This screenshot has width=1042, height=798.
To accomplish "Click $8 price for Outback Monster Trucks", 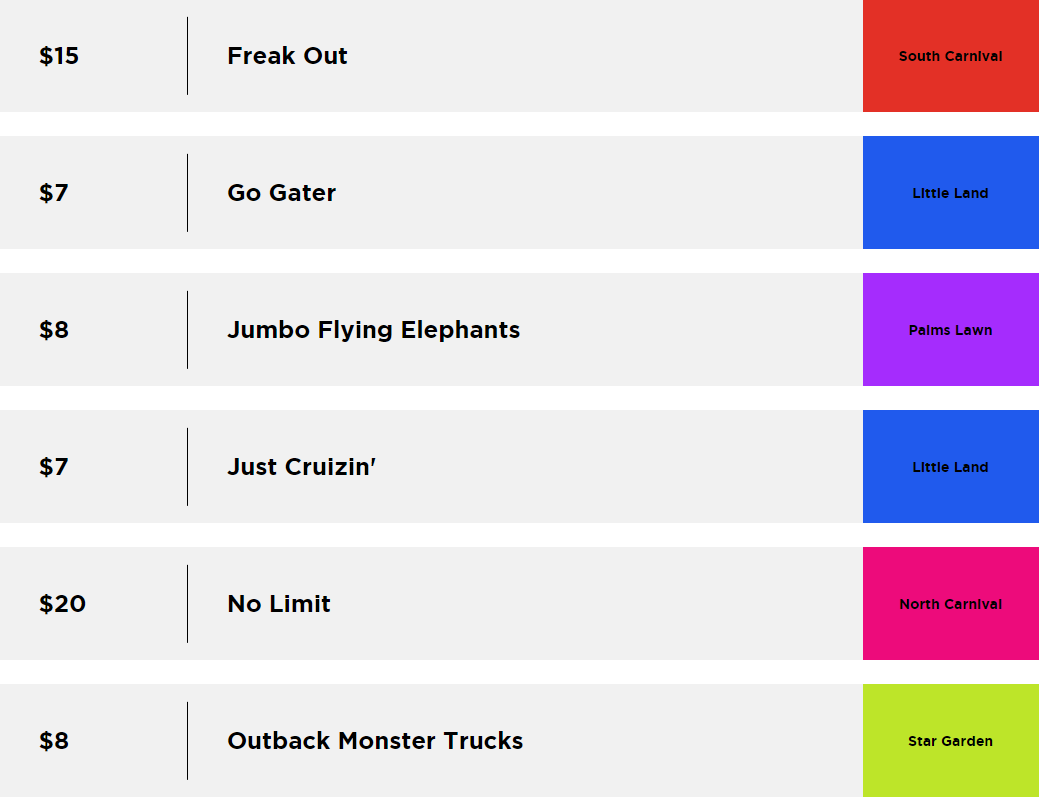I will (x=54, y=741).
